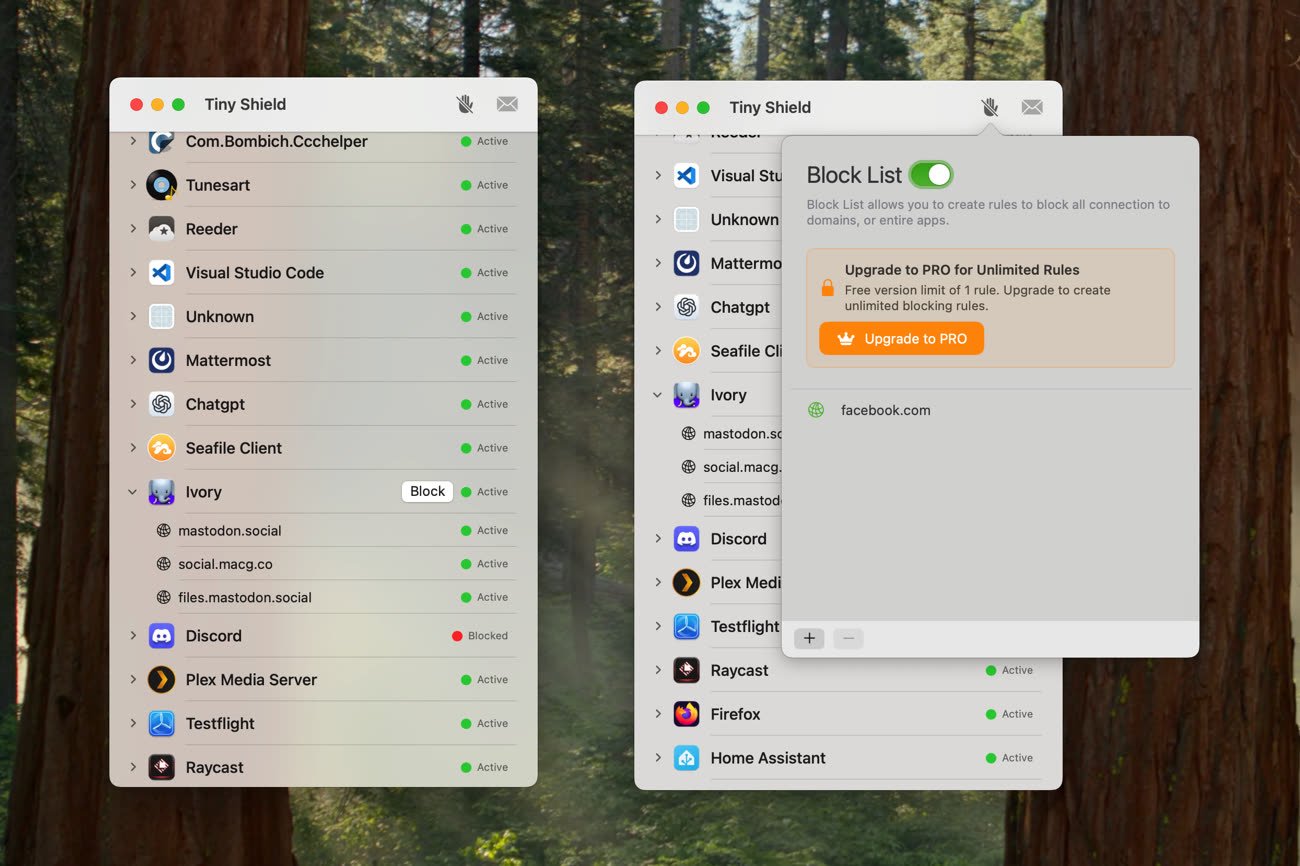The height and width of the screenshot is (866, 1300).
Task: Click the envelope icon in right Tiny Shield window
Action: pyautogui.click(x=1032, y=107)
